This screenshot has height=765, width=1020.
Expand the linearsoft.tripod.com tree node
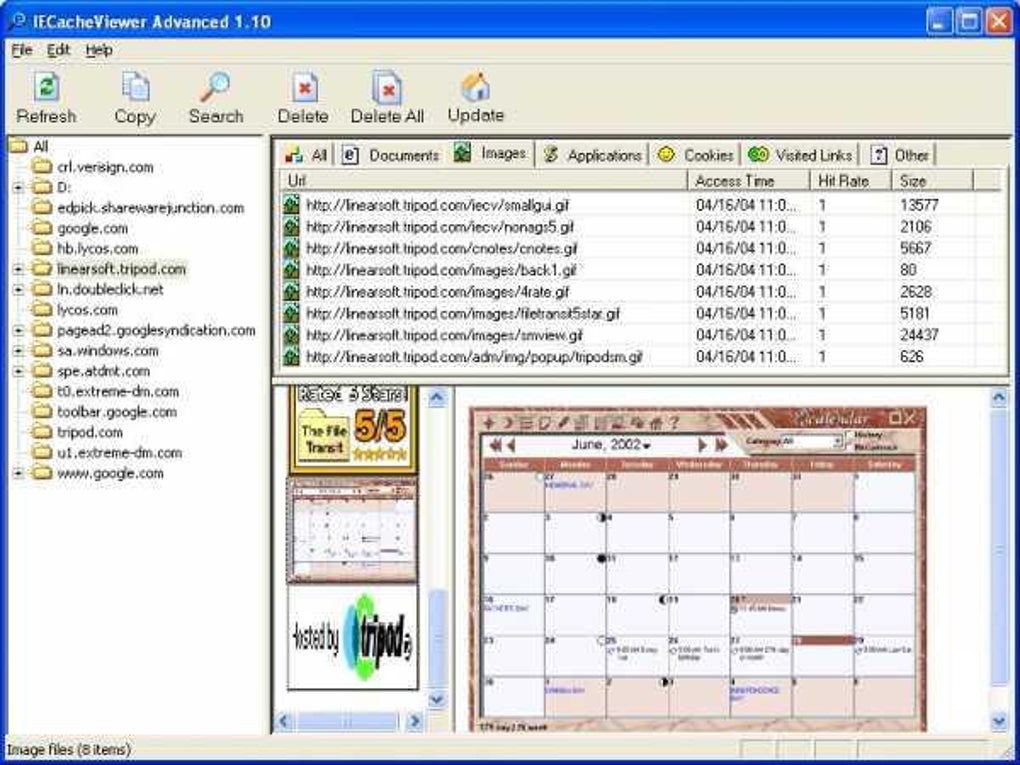(18, 269)
